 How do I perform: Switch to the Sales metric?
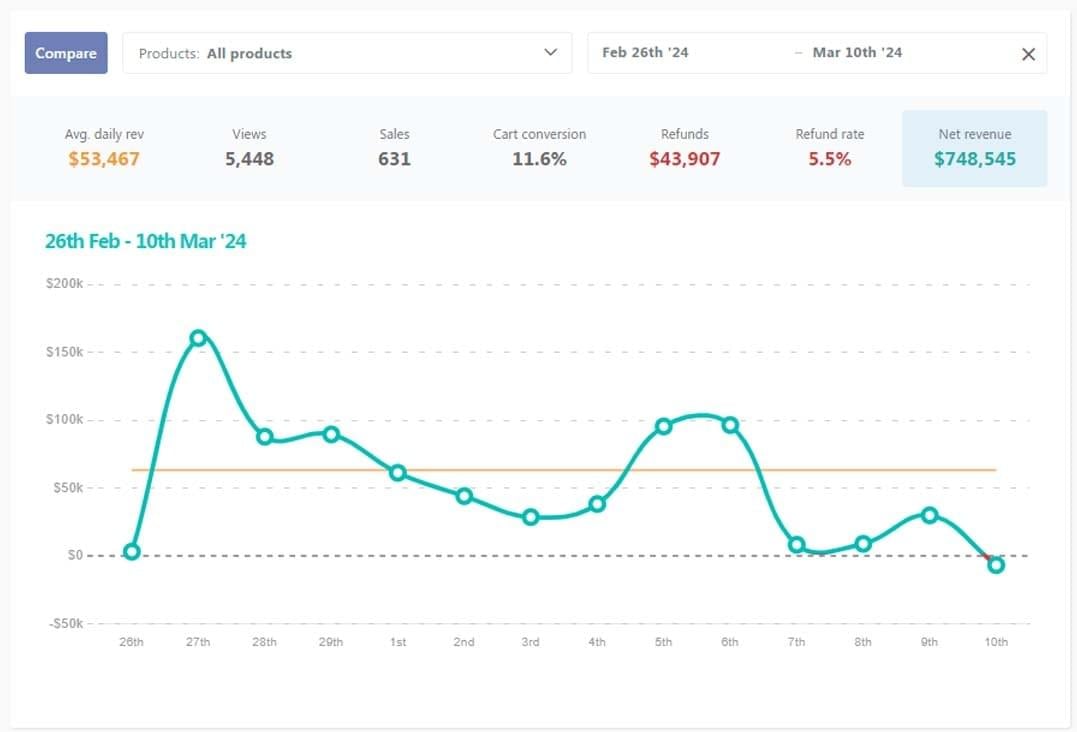(x=394, y=148)
